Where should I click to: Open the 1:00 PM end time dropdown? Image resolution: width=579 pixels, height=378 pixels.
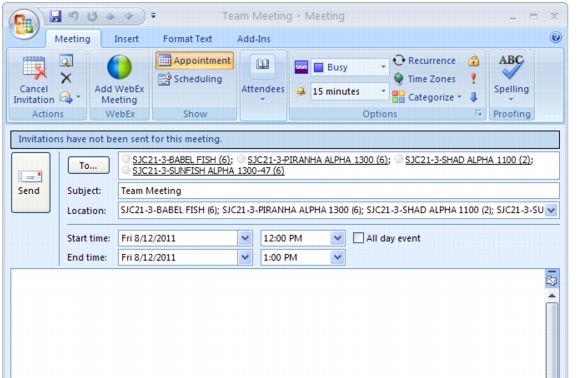338,258
